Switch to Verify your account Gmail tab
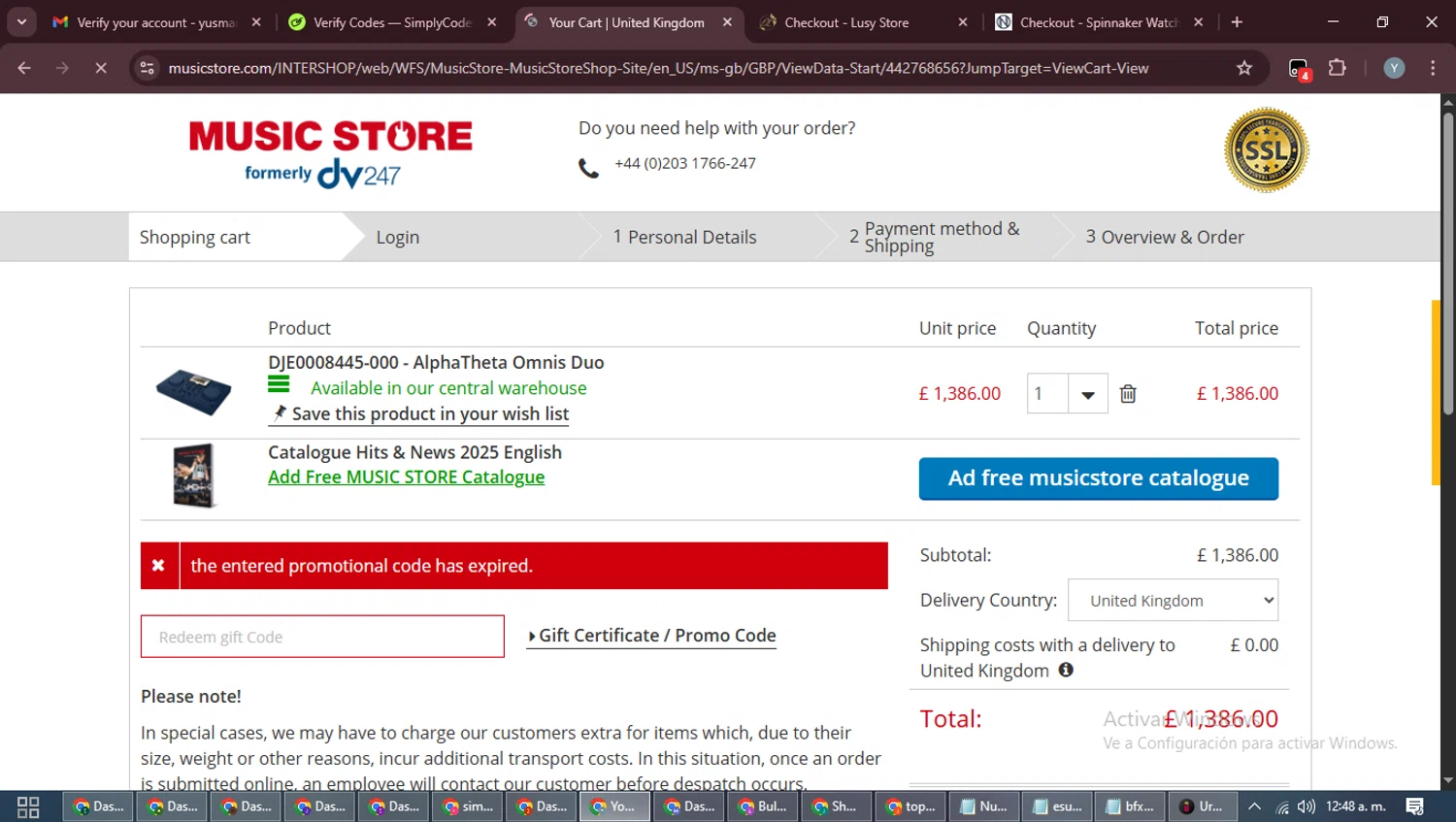 point(156,22)
